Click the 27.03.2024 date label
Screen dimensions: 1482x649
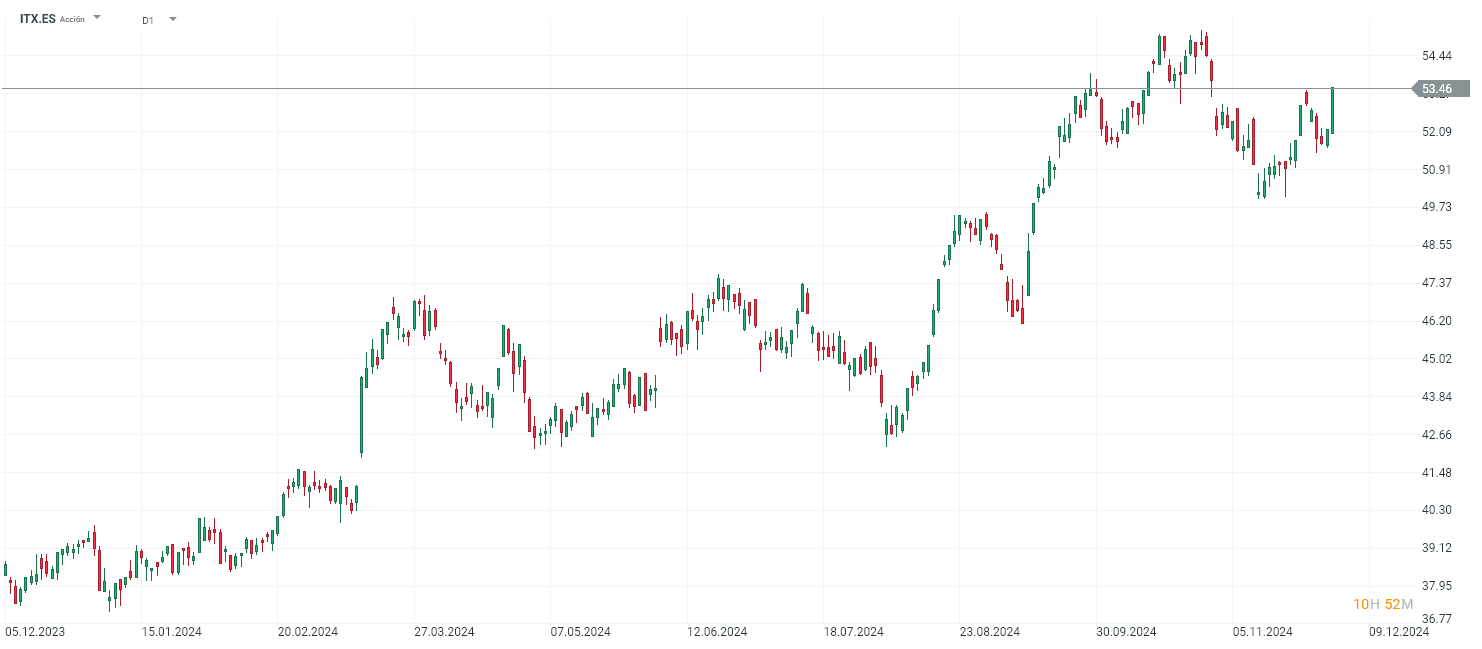click(x=444, y=632)
